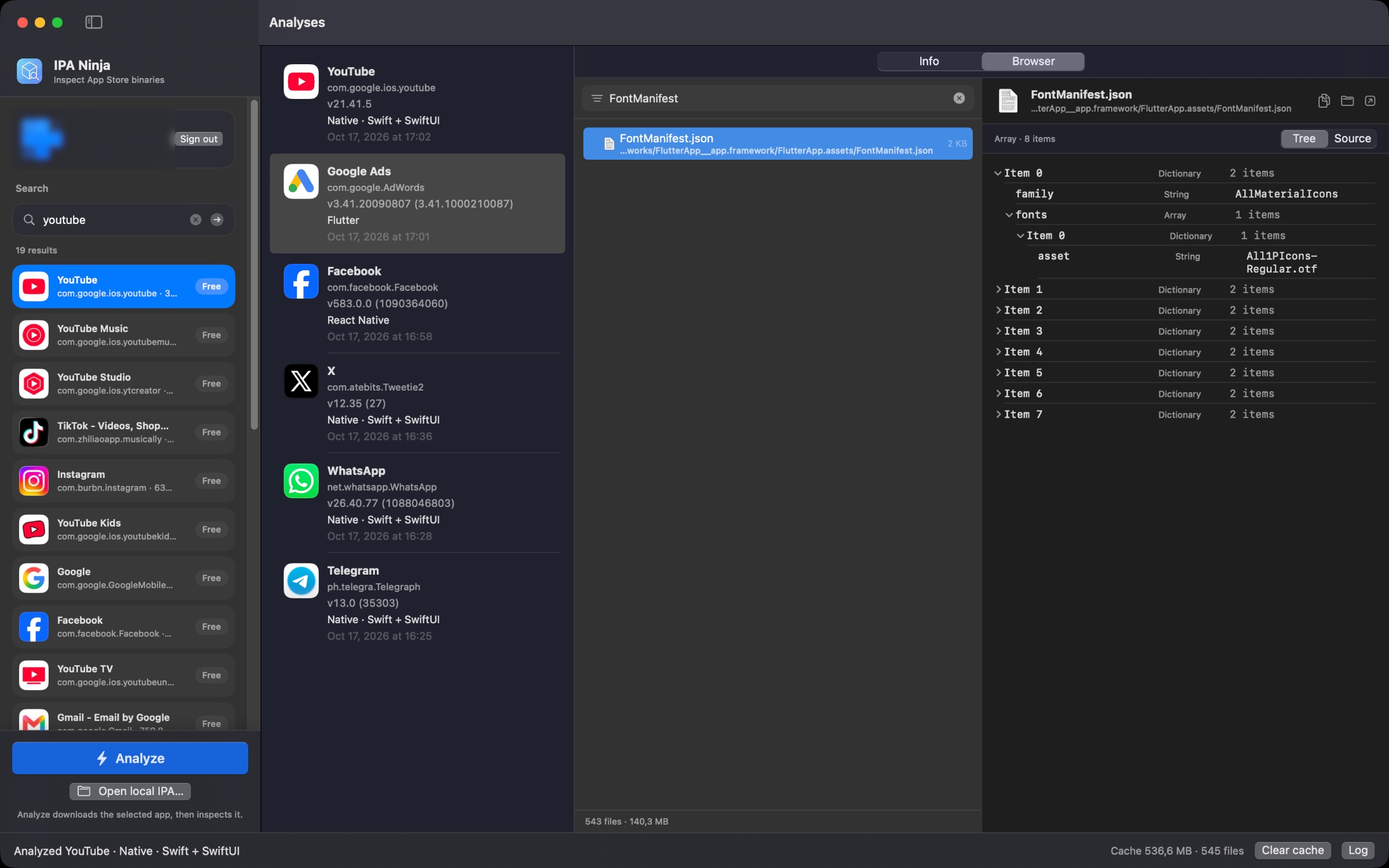Expand Item 7 dictionary
The height and width of the screenshot is (868, 1389).
point(998,414)
